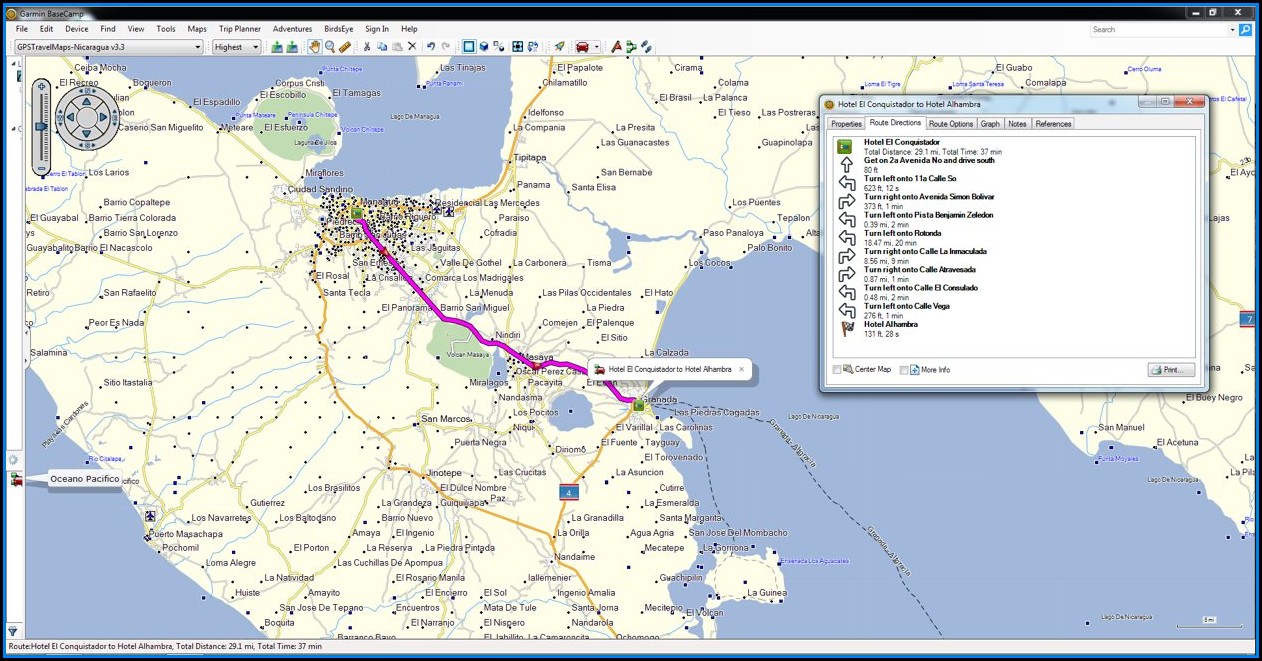Click the Search input field
This screenshot has height=661, width=1262.
pyautogui.click(x=1162, y=30)
